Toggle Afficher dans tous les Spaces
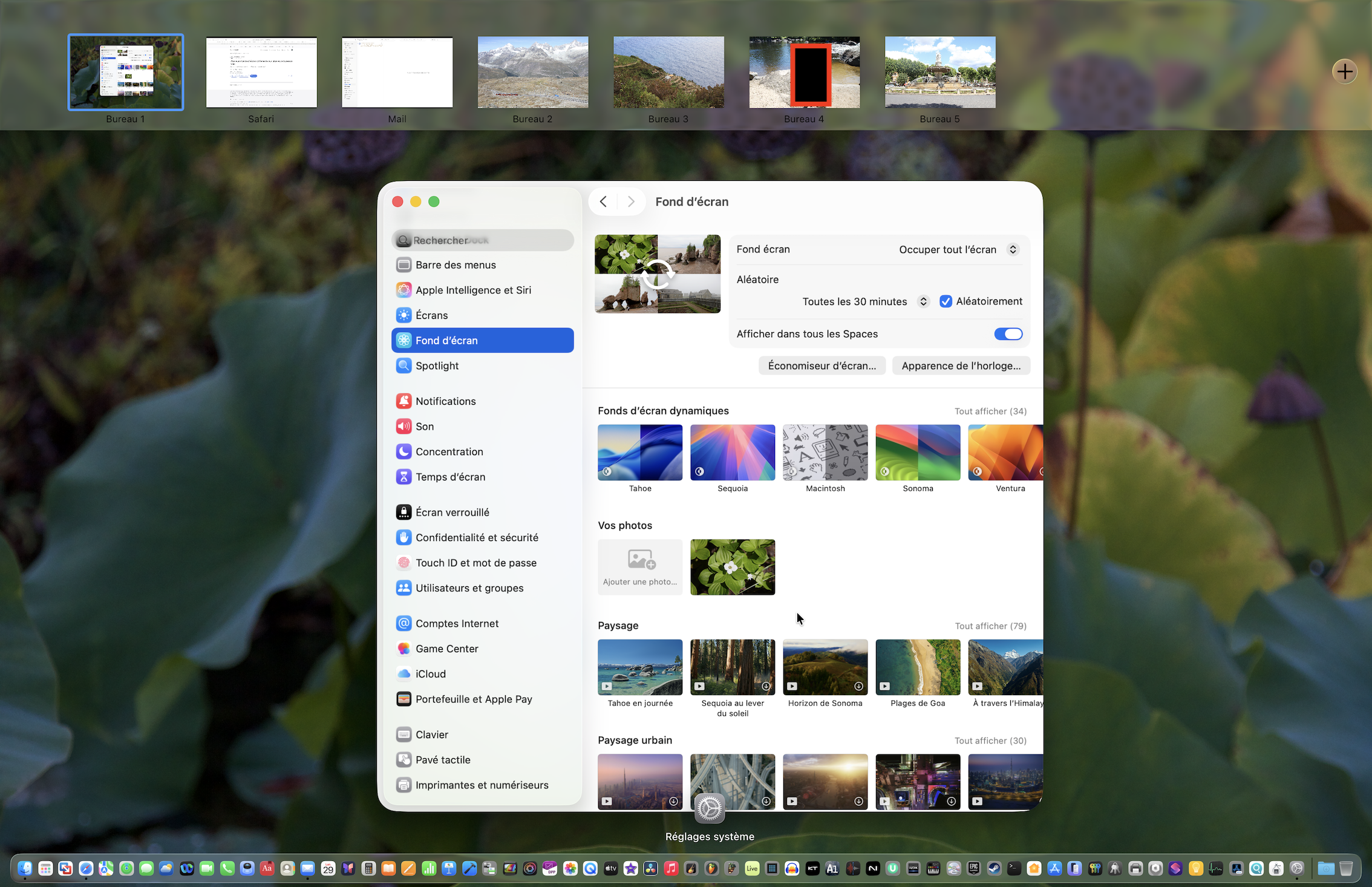The image size is (1372, 887). click(1008, 334)
